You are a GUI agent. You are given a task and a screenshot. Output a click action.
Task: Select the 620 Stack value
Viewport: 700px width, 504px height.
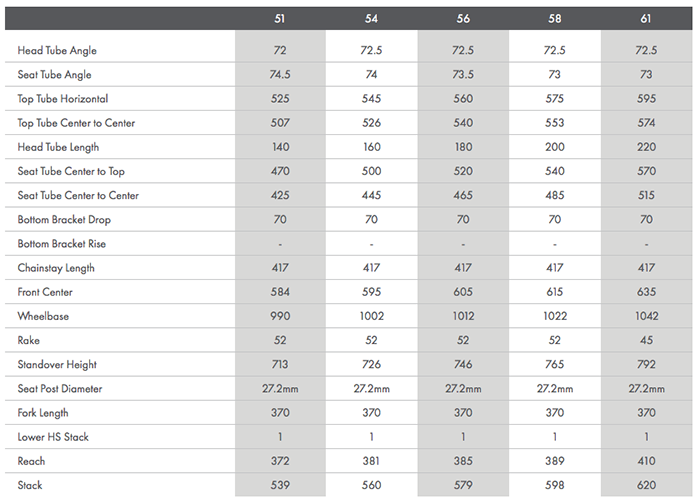[x=646, y=485]
